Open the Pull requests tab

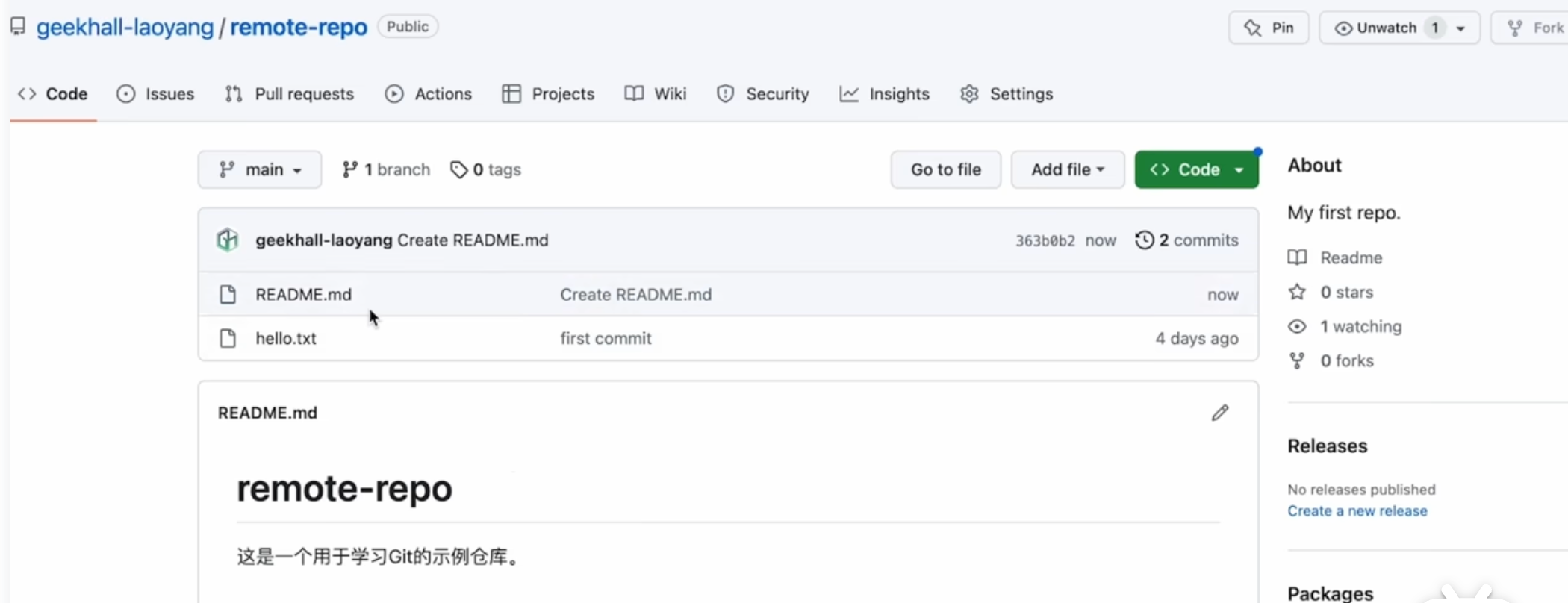click(290, 94)
